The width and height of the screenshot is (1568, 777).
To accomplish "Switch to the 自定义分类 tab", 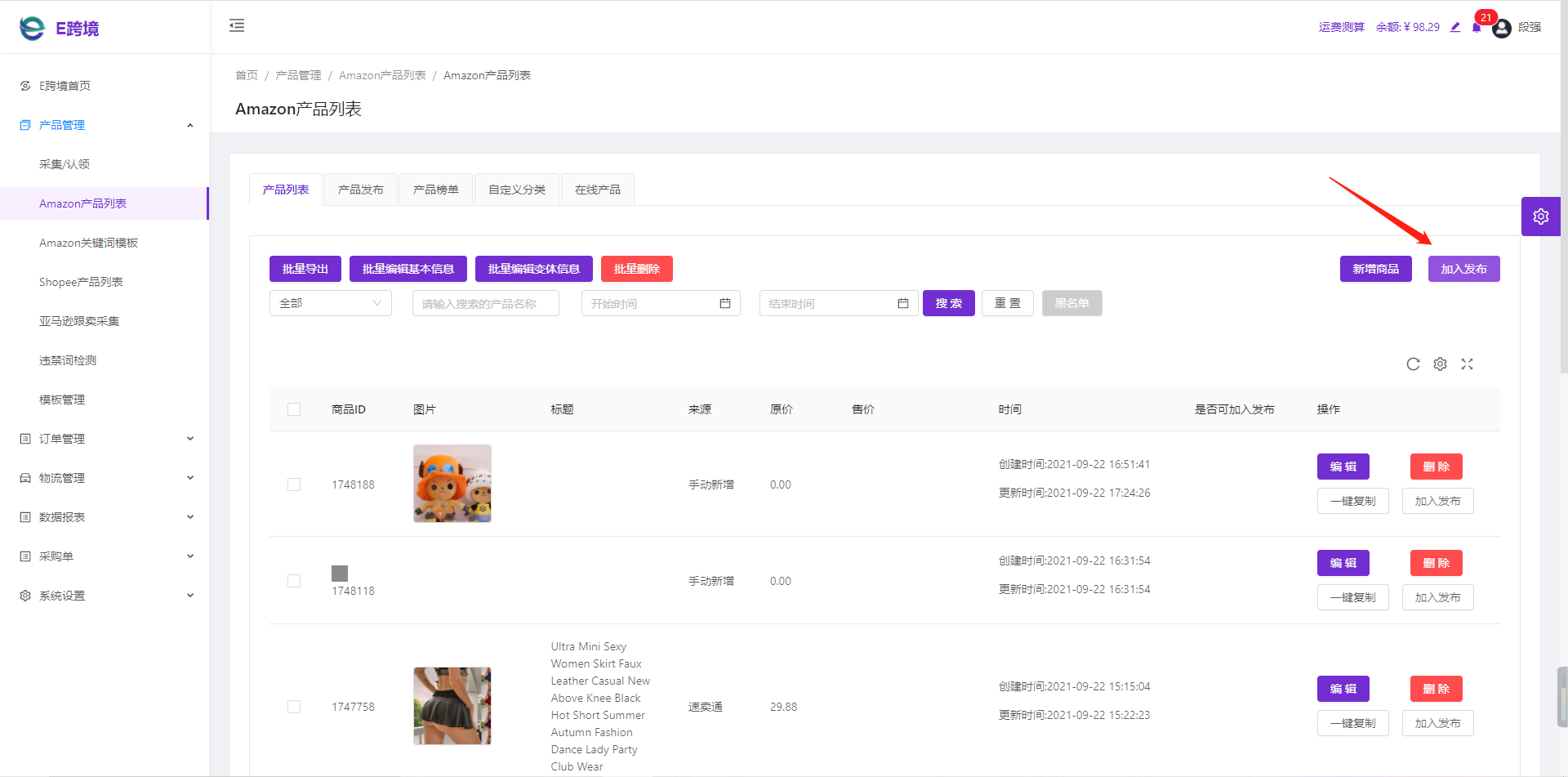I will 517,190.
